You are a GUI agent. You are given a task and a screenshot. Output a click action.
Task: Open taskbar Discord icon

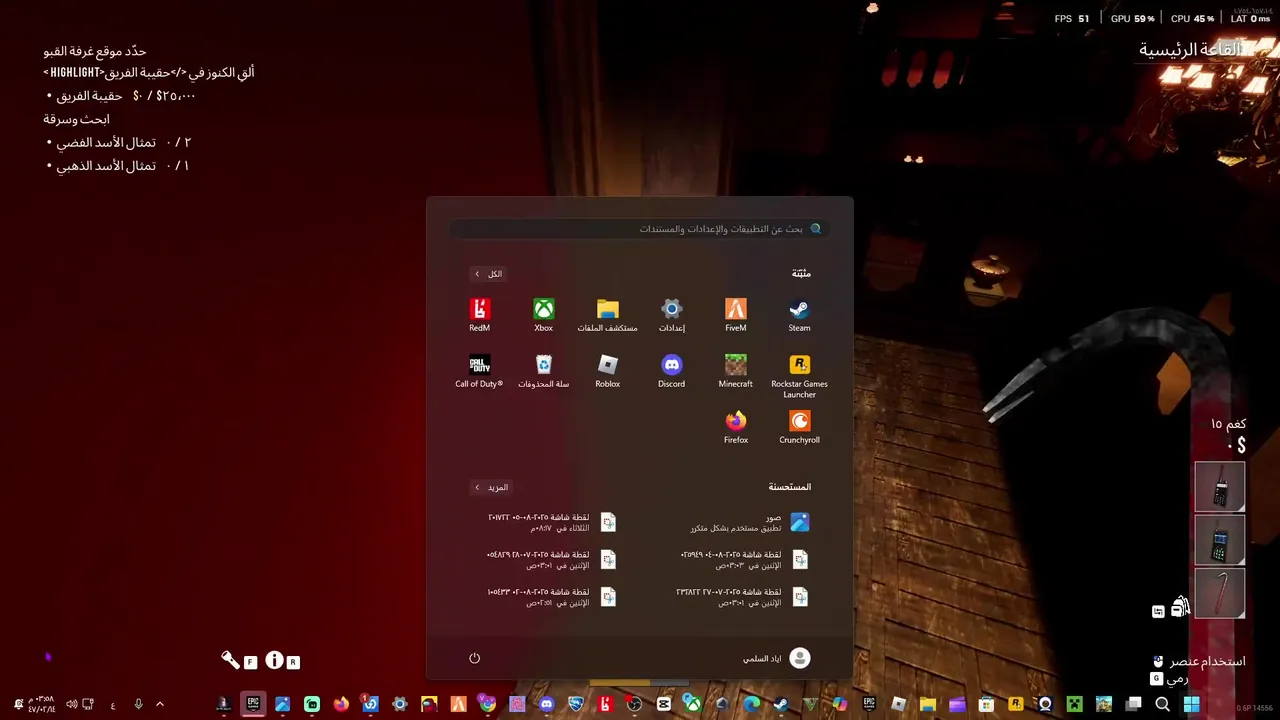point(546,704)
